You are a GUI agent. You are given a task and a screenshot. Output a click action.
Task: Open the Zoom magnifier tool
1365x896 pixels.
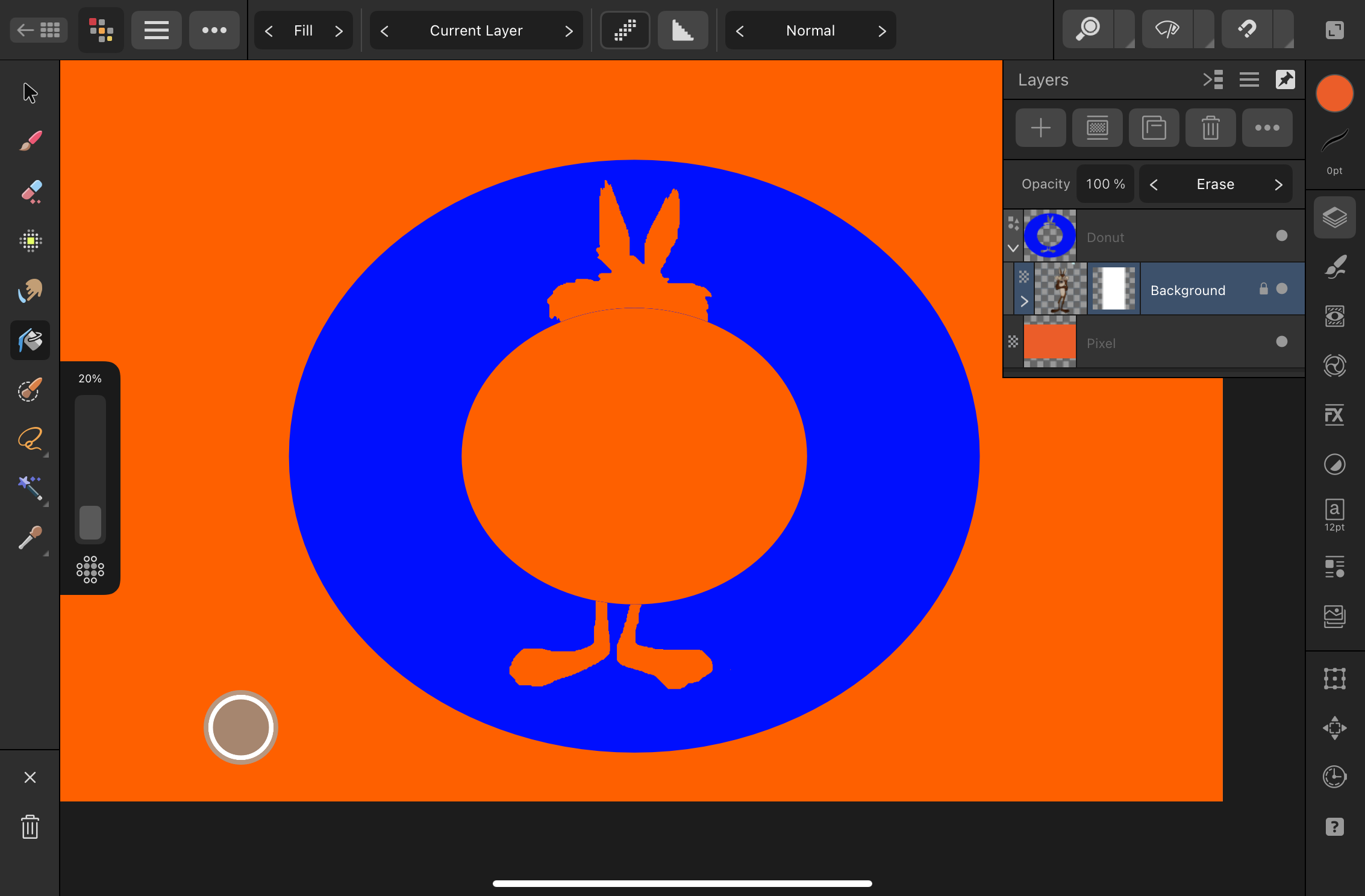click(1088, 29)
